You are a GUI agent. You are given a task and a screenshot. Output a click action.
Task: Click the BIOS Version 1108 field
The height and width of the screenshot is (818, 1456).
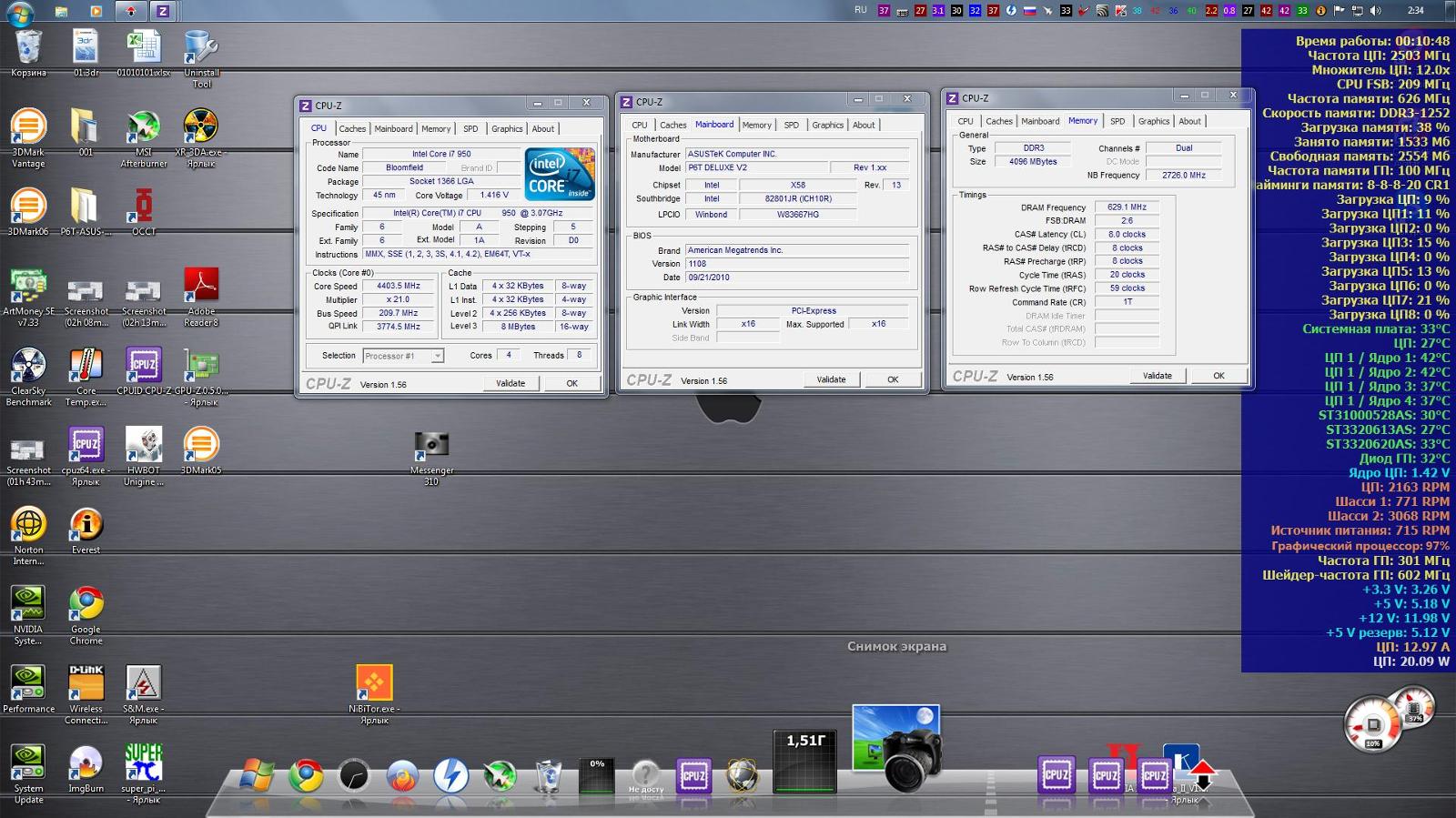point(796,264)
